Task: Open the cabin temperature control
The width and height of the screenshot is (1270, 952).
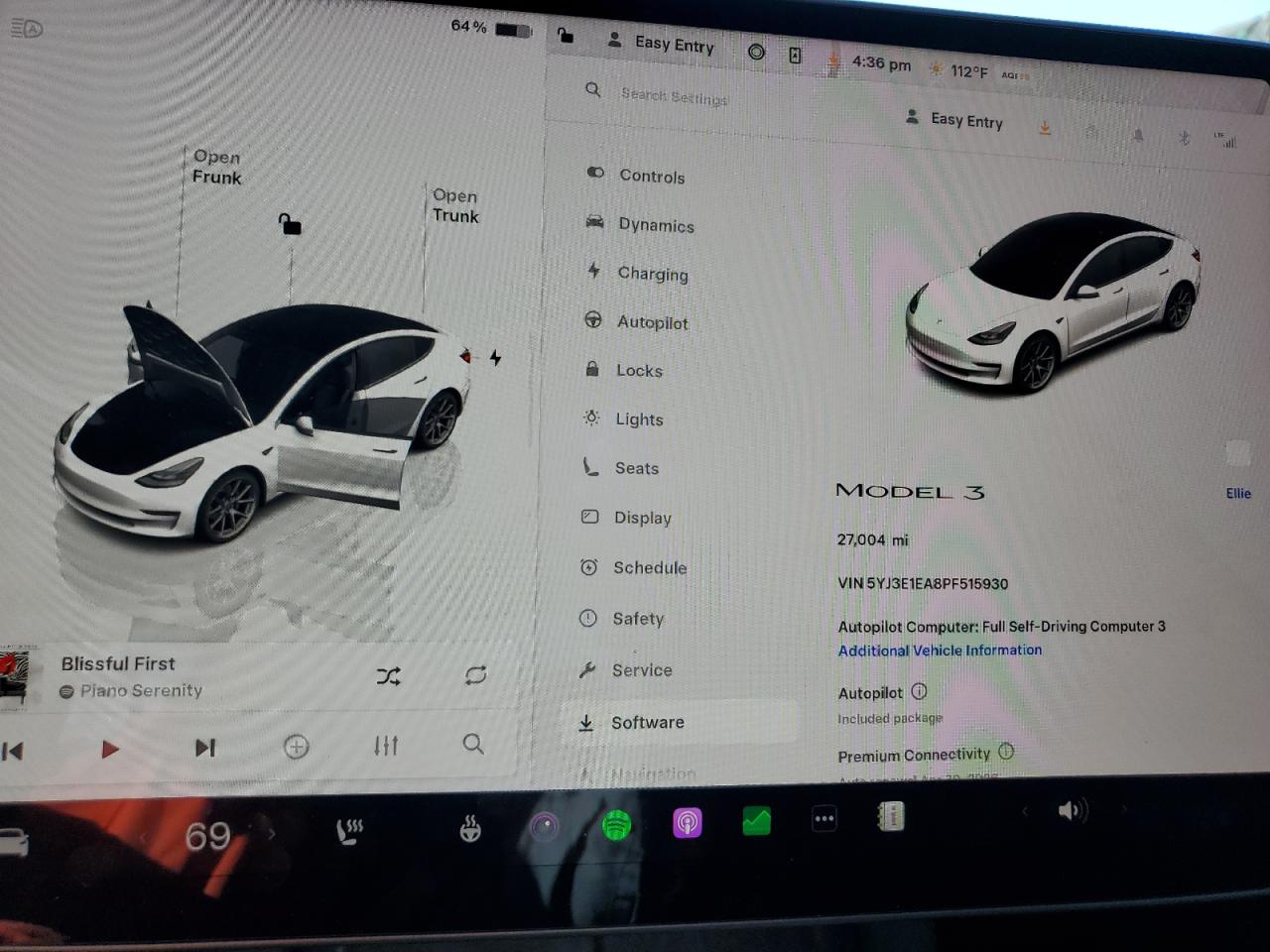Action: click(x=209, y=836)
